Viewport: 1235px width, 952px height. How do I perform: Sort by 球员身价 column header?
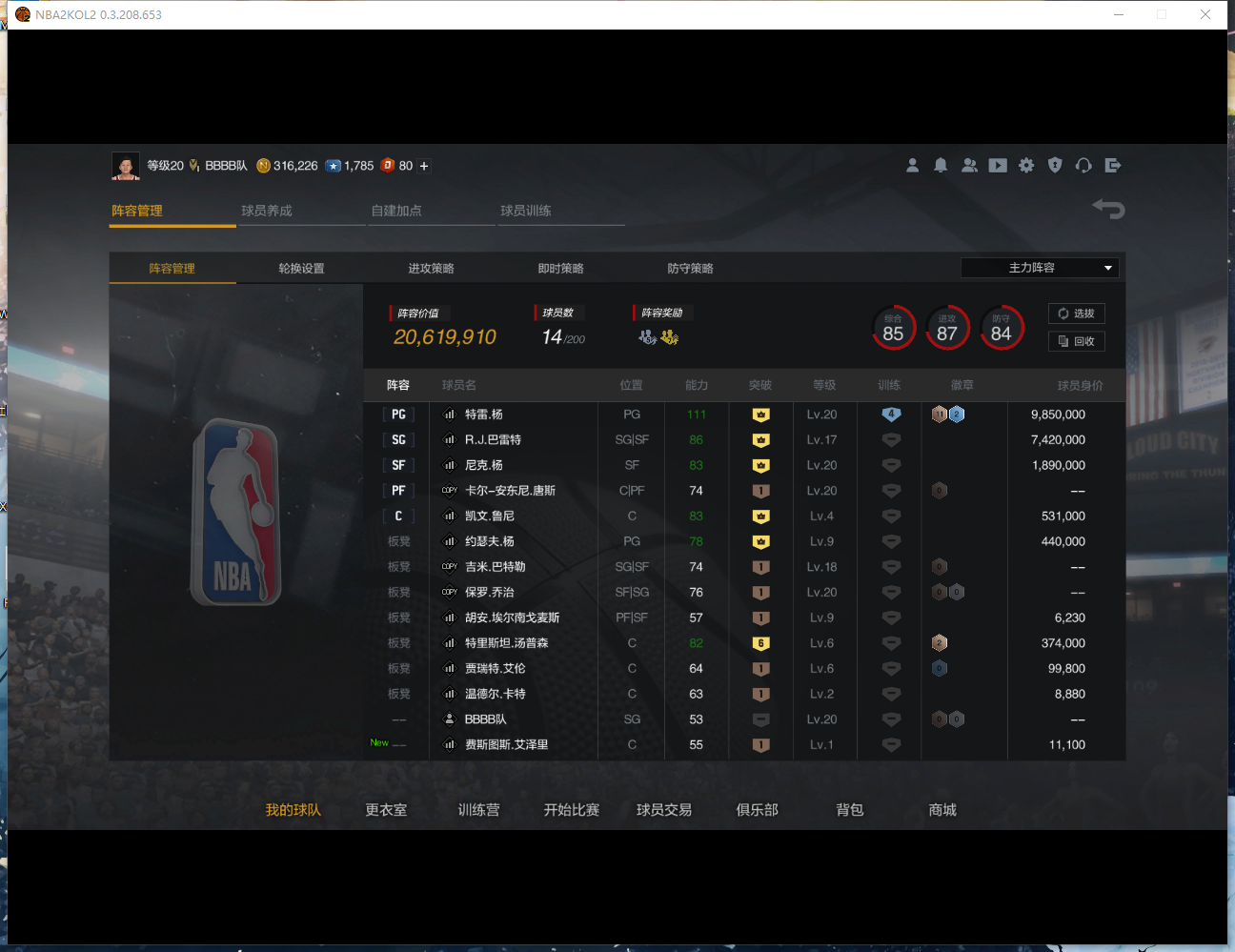pyautogui.click(x=1080, y=386)
